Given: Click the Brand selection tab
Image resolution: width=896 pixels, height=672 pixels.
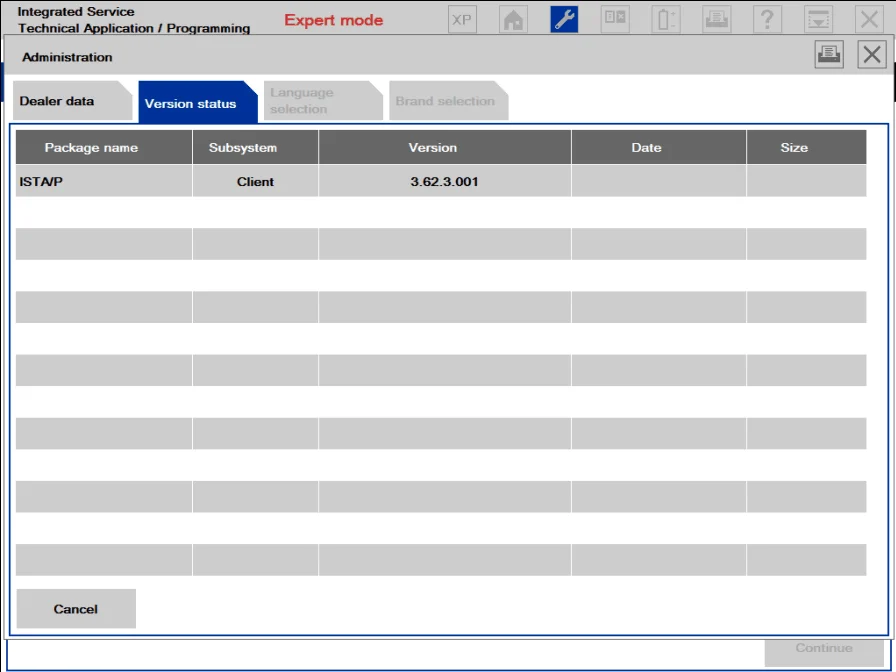Looking at the screenshot, I should [x=448, y=100].
